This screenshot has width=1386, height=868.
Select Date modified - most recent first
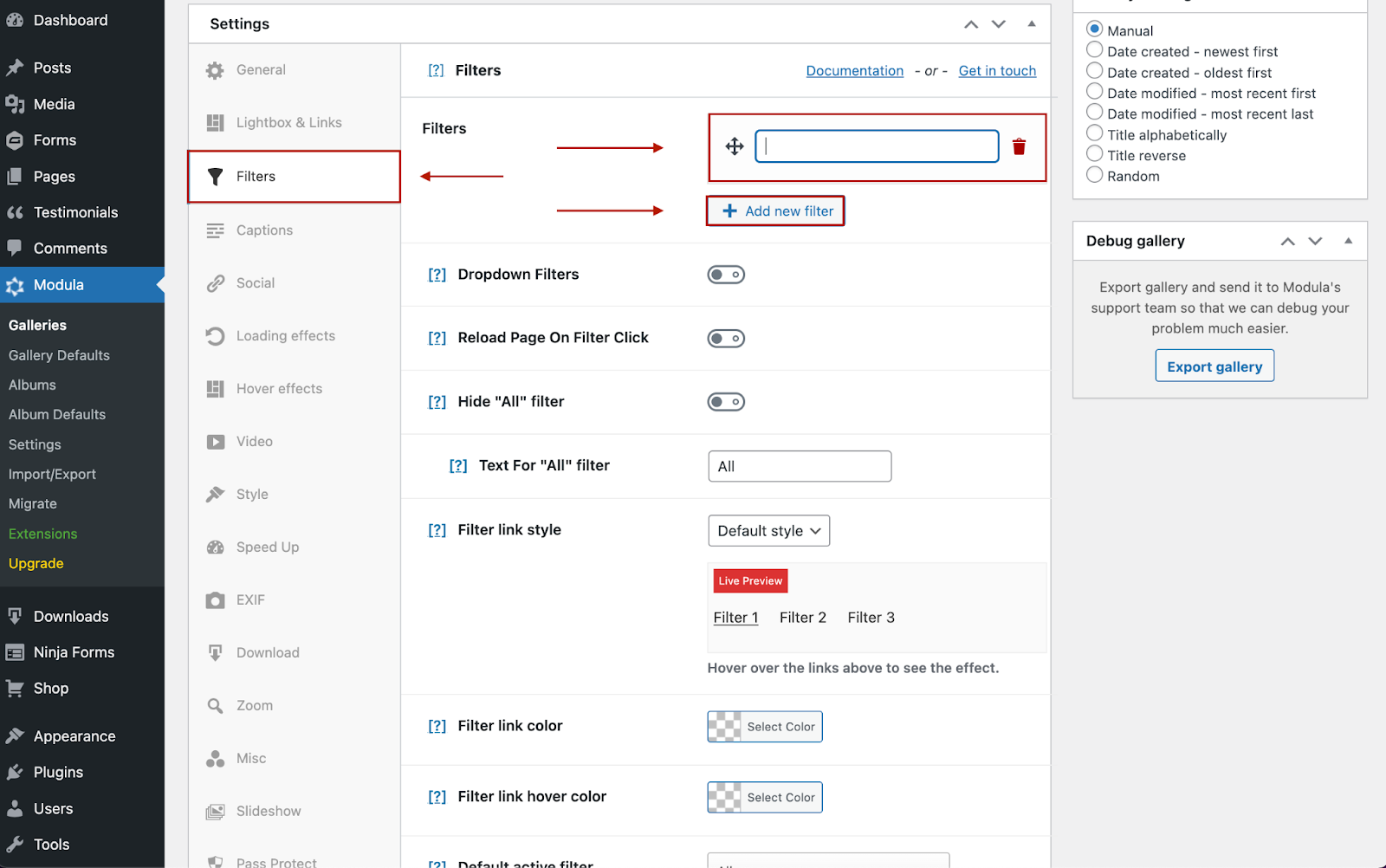[1095, 92]
